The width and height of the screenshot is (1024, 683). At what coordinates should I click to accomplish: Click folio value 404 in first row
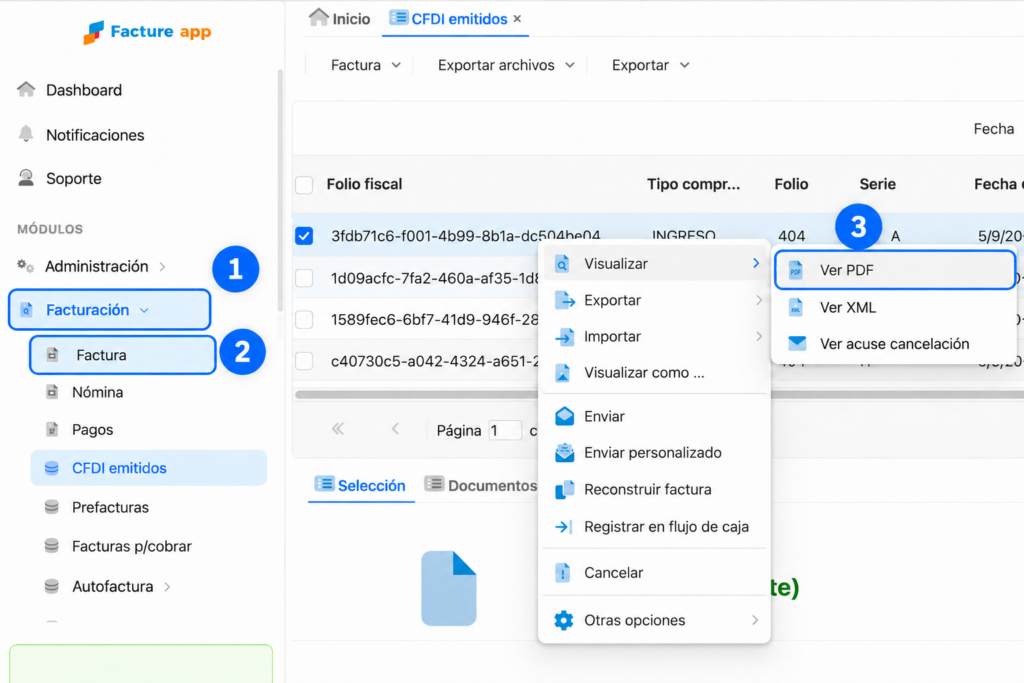[x=792, y=236]
